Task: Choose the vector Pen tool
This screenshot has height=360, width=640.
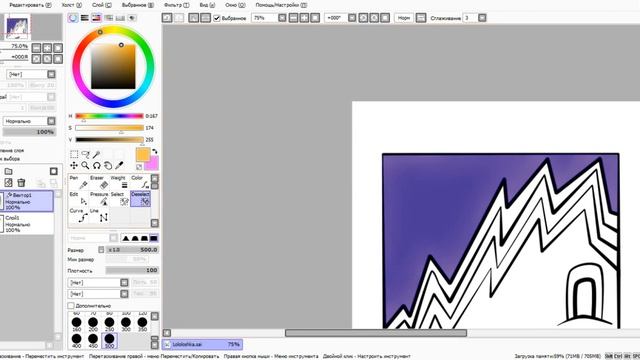Action: pos(79,182)
